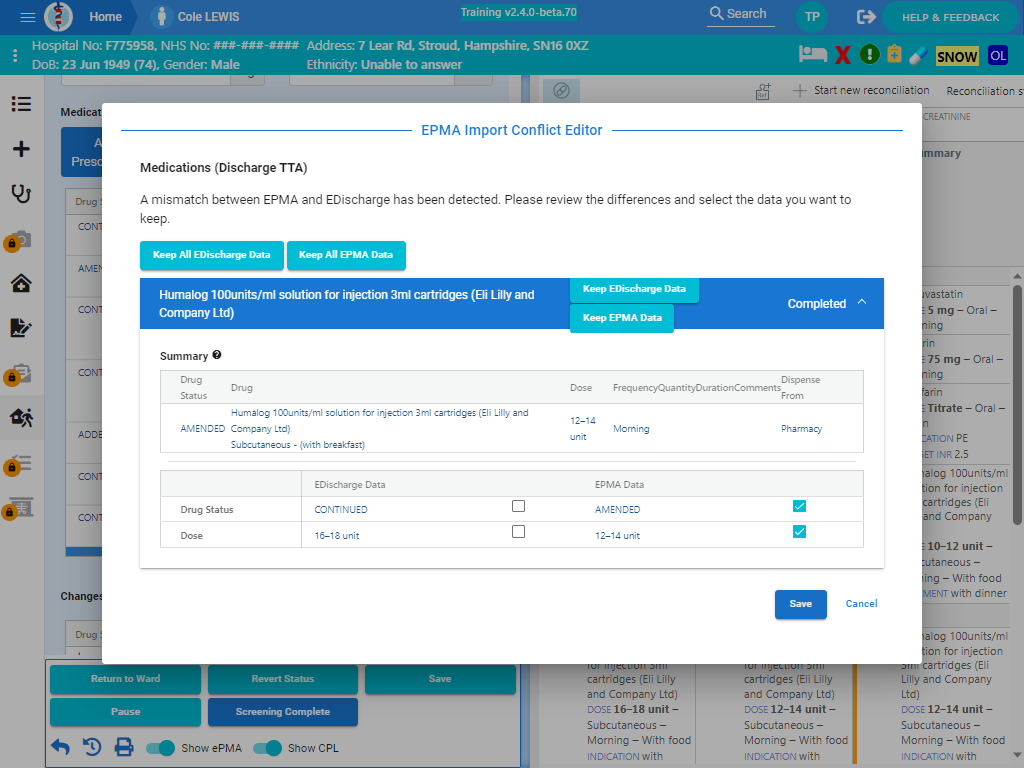Uncheck EPMA Dose 12–14 unit checkbox

point(799,532)
